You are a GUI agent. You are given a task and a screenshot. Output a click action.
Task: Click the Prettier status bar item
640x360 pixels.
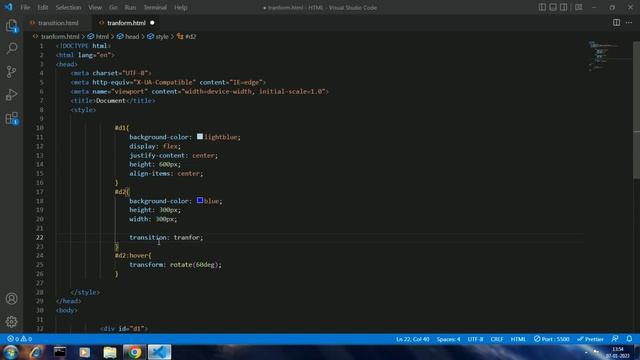(x=590, y=339)
